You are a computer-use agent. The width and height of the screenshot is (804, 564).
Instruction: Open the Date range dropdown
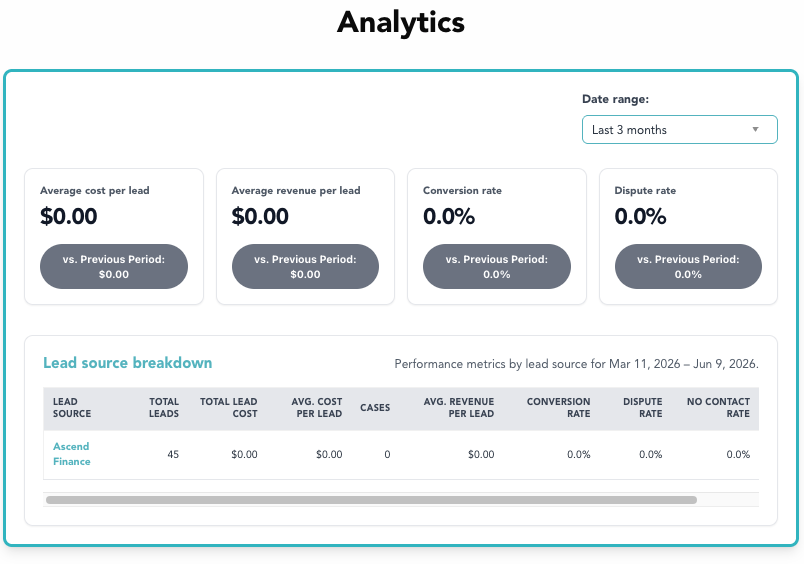[x=679, y=130]
